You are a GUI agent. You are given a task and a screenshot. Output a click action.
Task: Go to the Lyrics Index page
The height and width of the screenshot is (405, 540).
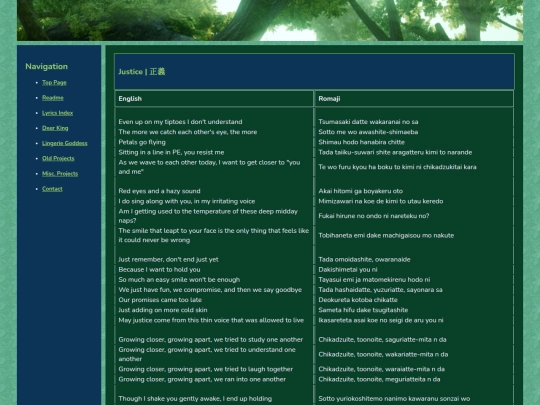58,113
